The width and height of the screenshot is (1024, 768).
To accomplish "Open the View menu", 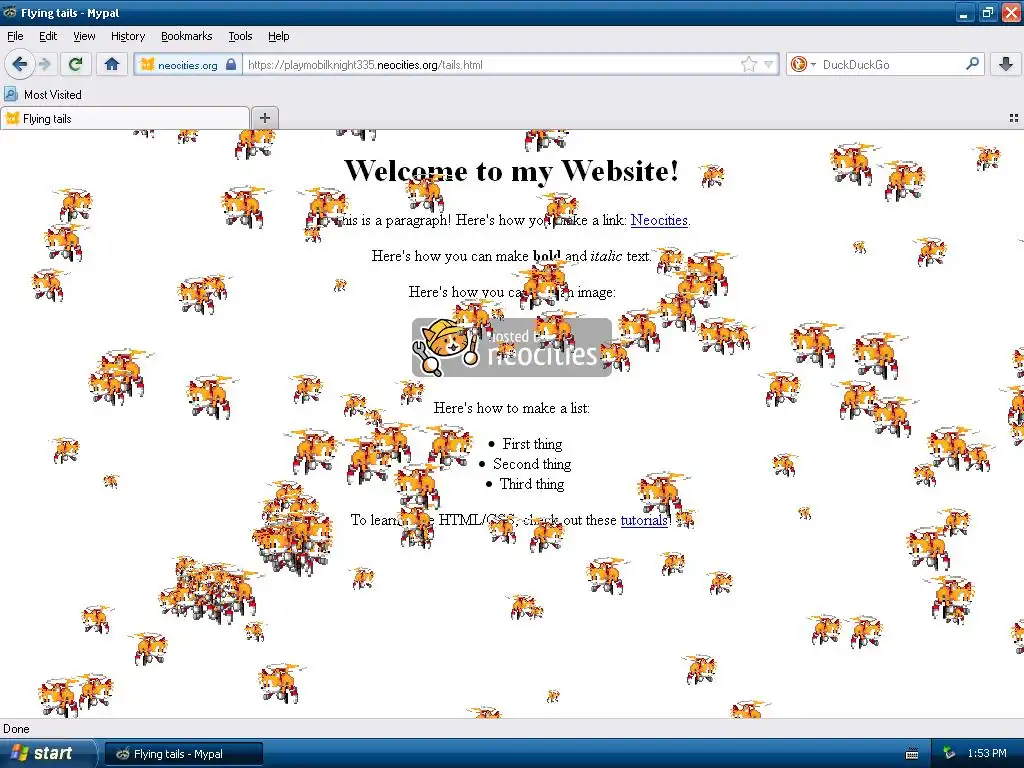I will (84, 36).
